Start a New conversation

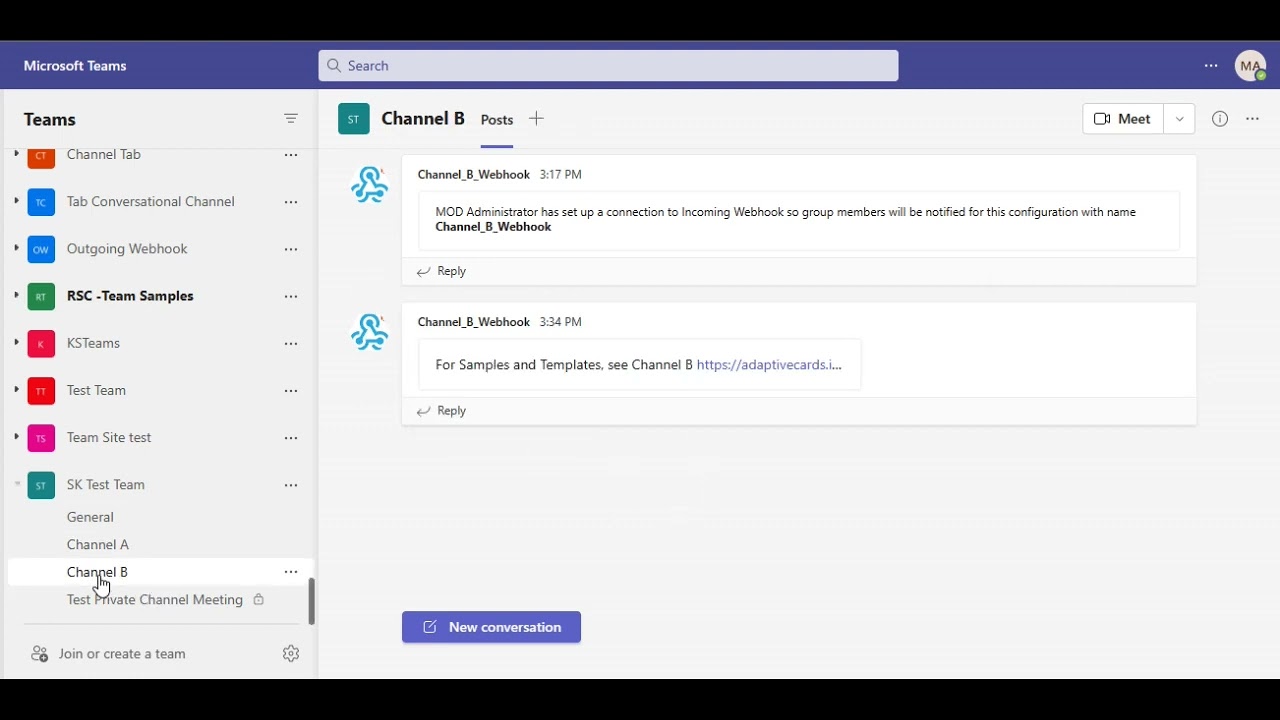tap(491, 627)
